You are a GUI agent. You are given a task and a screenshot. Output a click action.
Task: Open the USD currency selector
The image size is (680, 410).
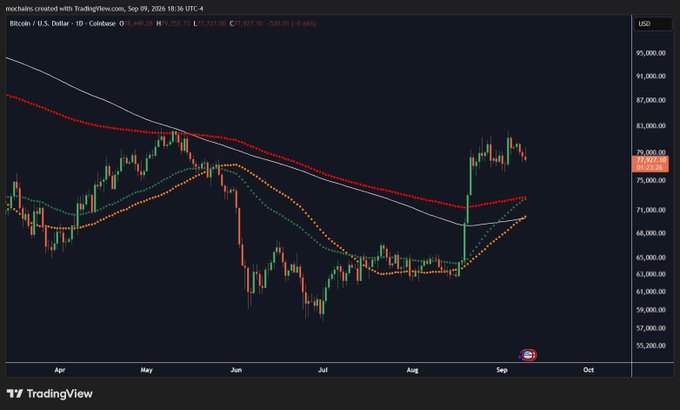click(x=653, y=24)
